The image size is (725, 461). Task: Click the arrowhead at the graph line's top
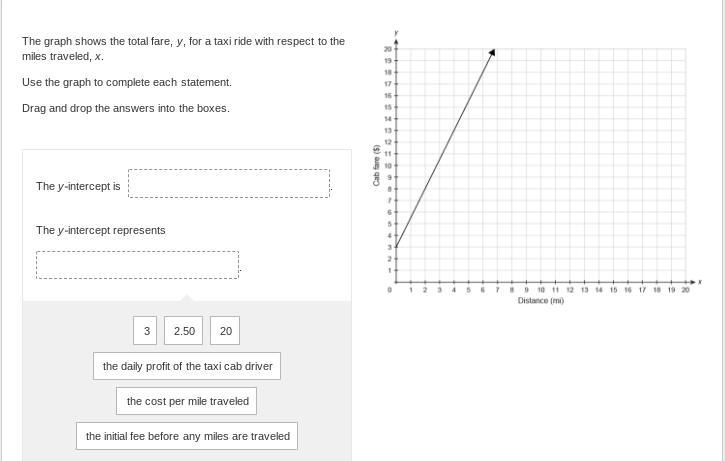point(492,52)
